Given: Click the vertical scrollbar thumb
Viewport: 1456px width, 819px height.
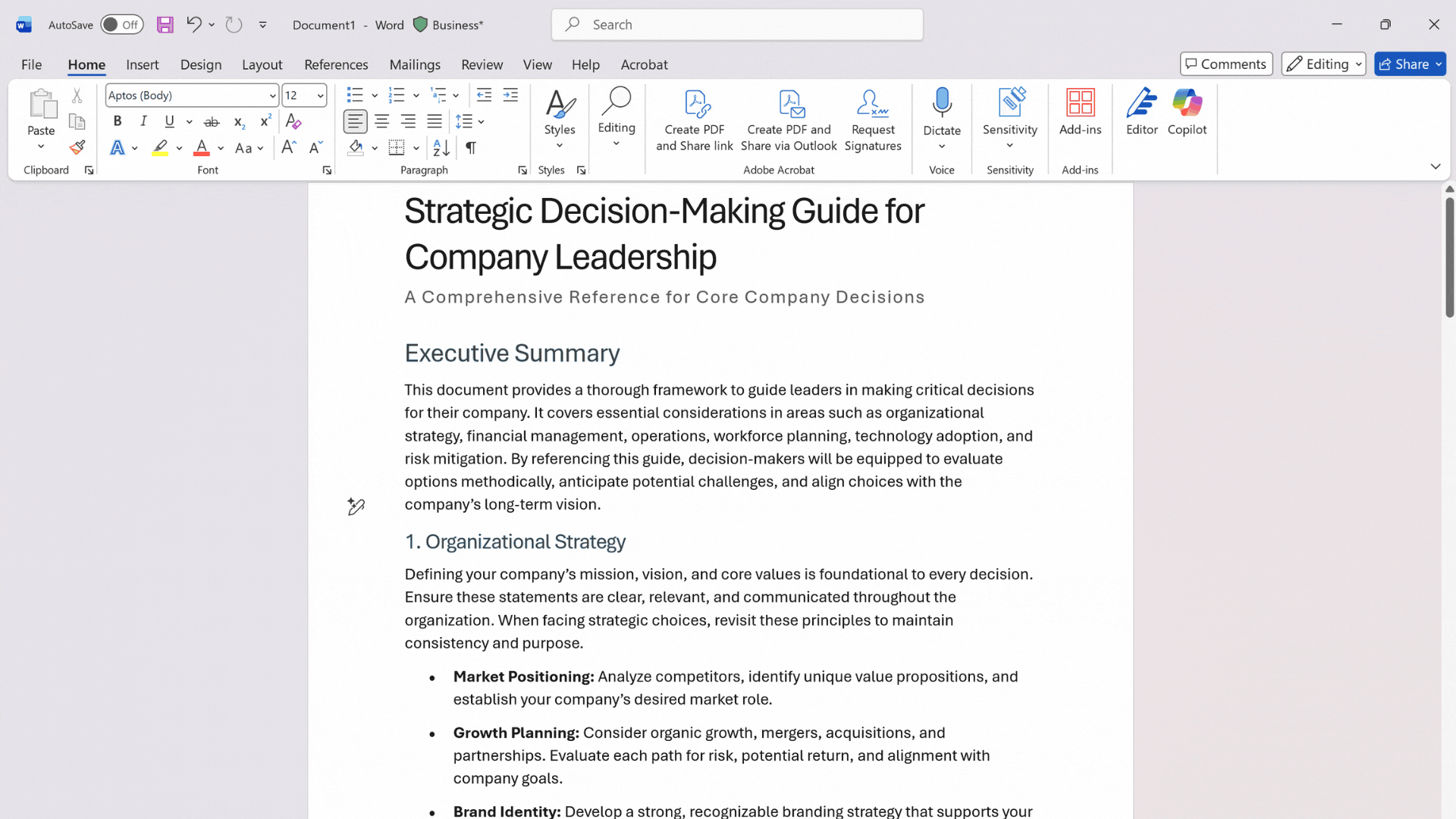Looking at the screenshot, I should (1449, 256).
